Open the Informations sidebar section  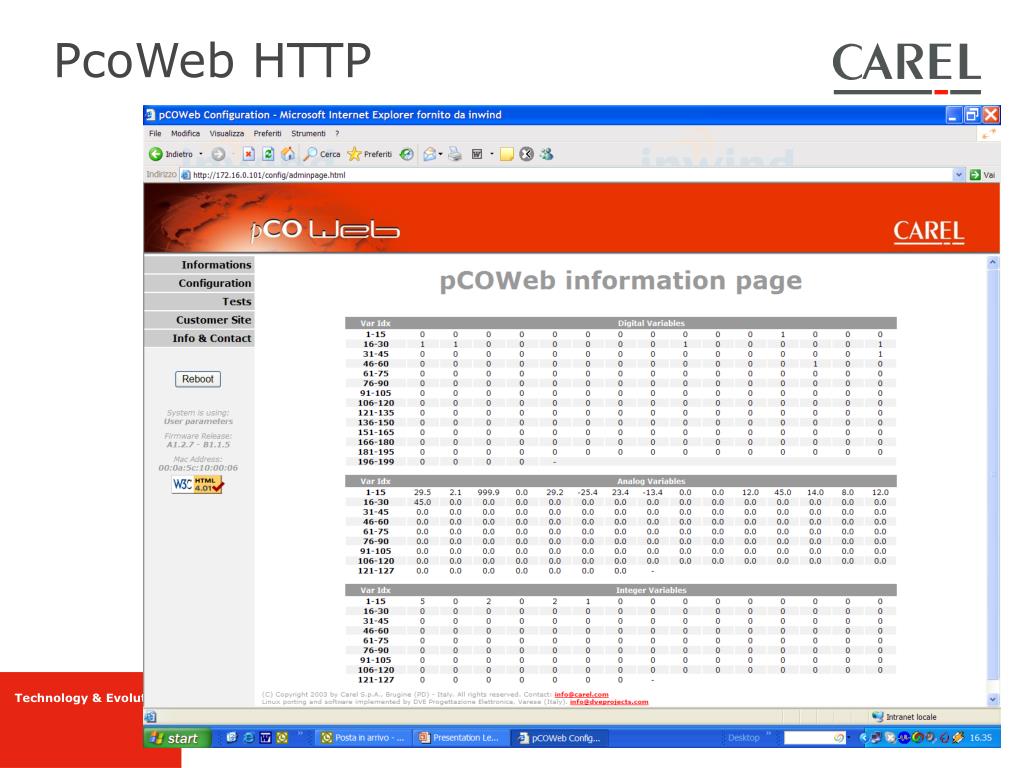(199, 264)
